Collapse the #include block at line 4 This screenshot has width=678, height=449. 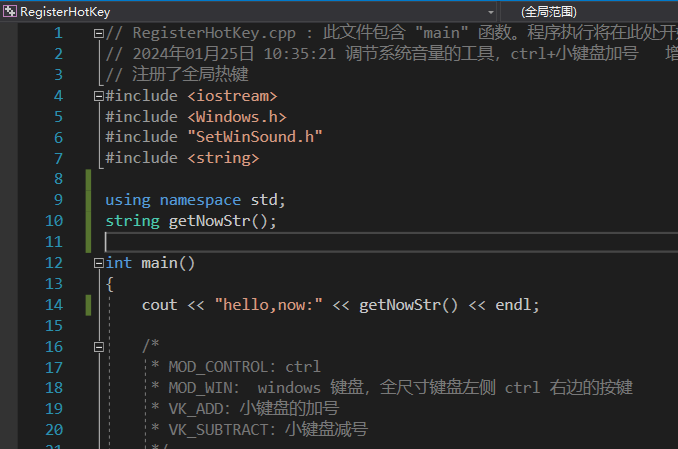pyautogui.click(x=99, y=96)
